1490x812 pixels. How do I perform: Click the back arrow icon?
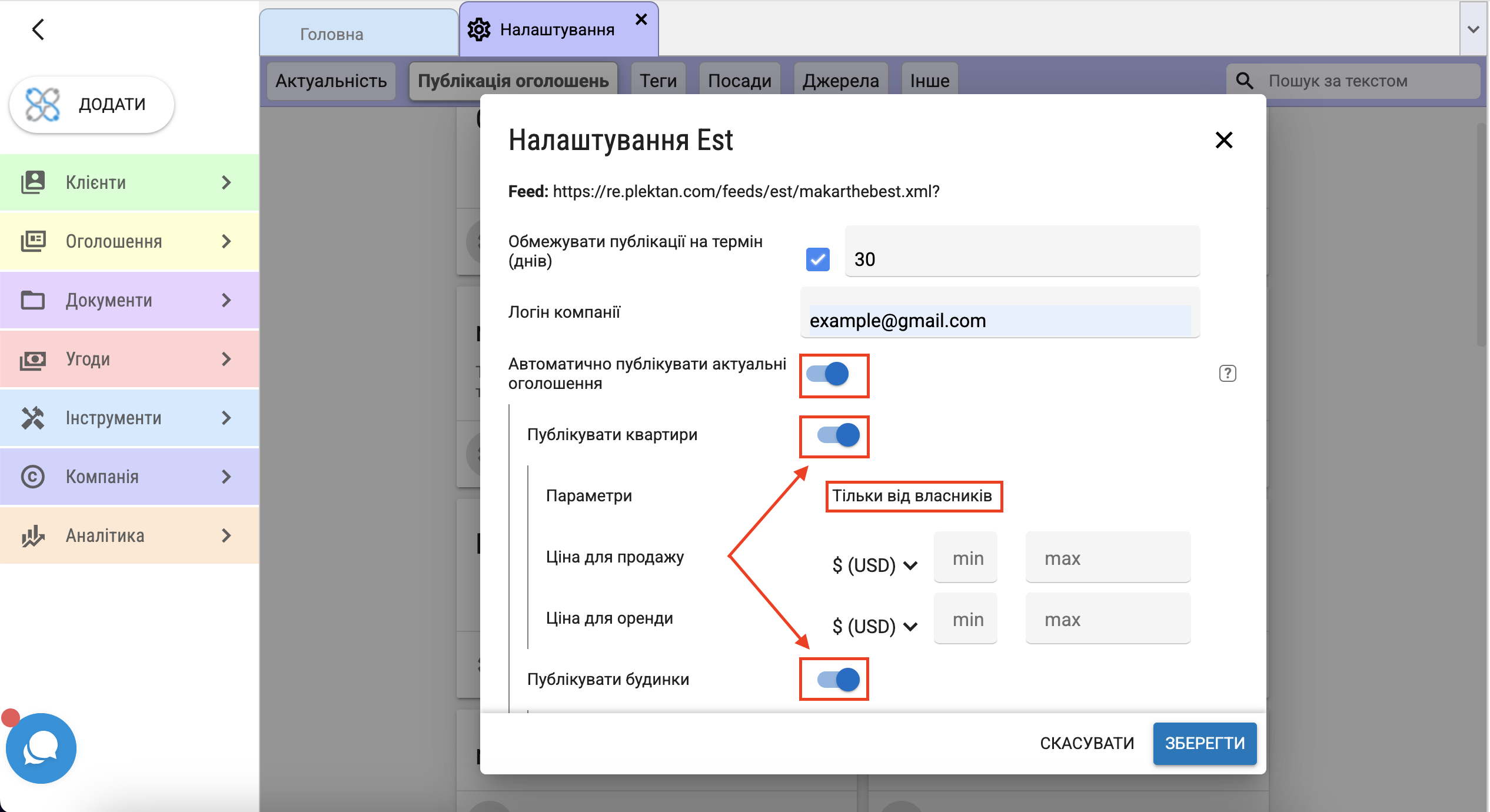pyautogui.click(x=38, y=29)
